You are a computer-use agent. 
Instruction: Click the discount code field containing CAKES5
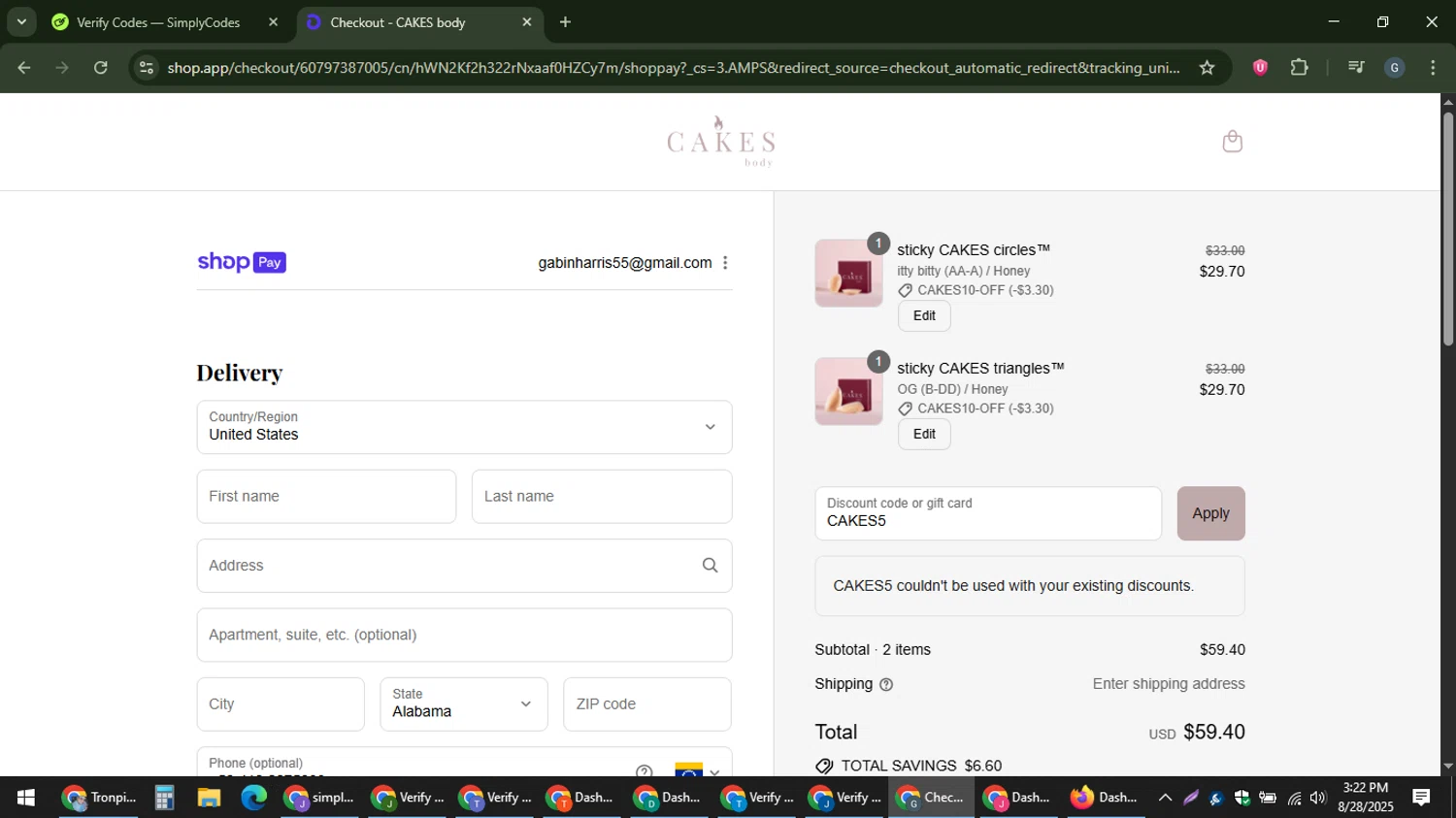[x=988, y=513]
